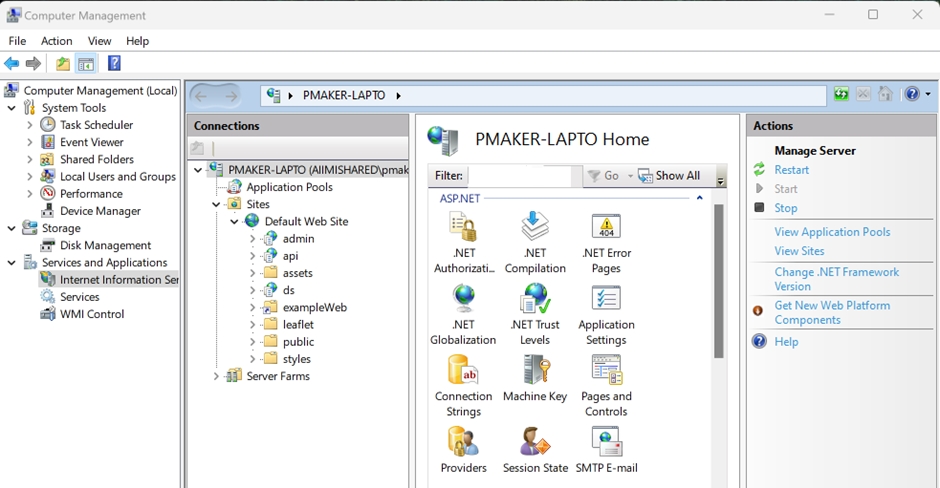This screenshot has width=940, height=488.
Task: Collapse the ASP.NET section group
Action: 699,198
